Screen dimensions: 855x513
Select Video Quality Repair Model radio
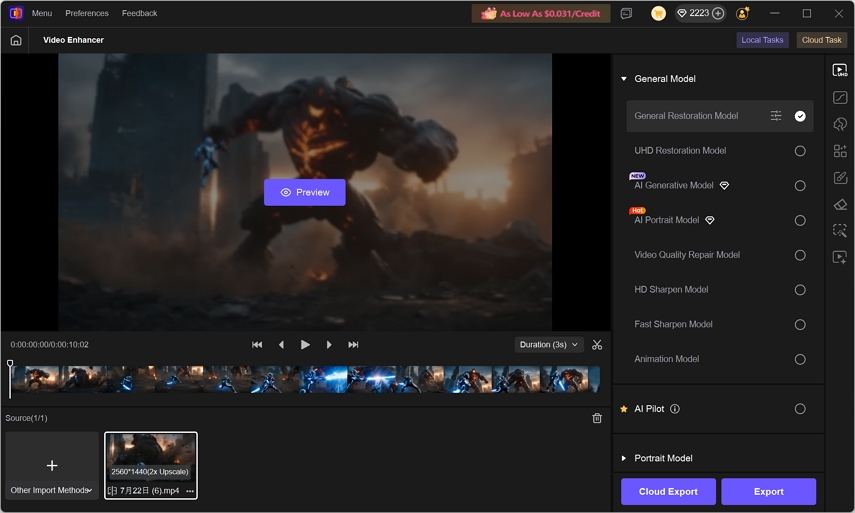tap(800, 255)
